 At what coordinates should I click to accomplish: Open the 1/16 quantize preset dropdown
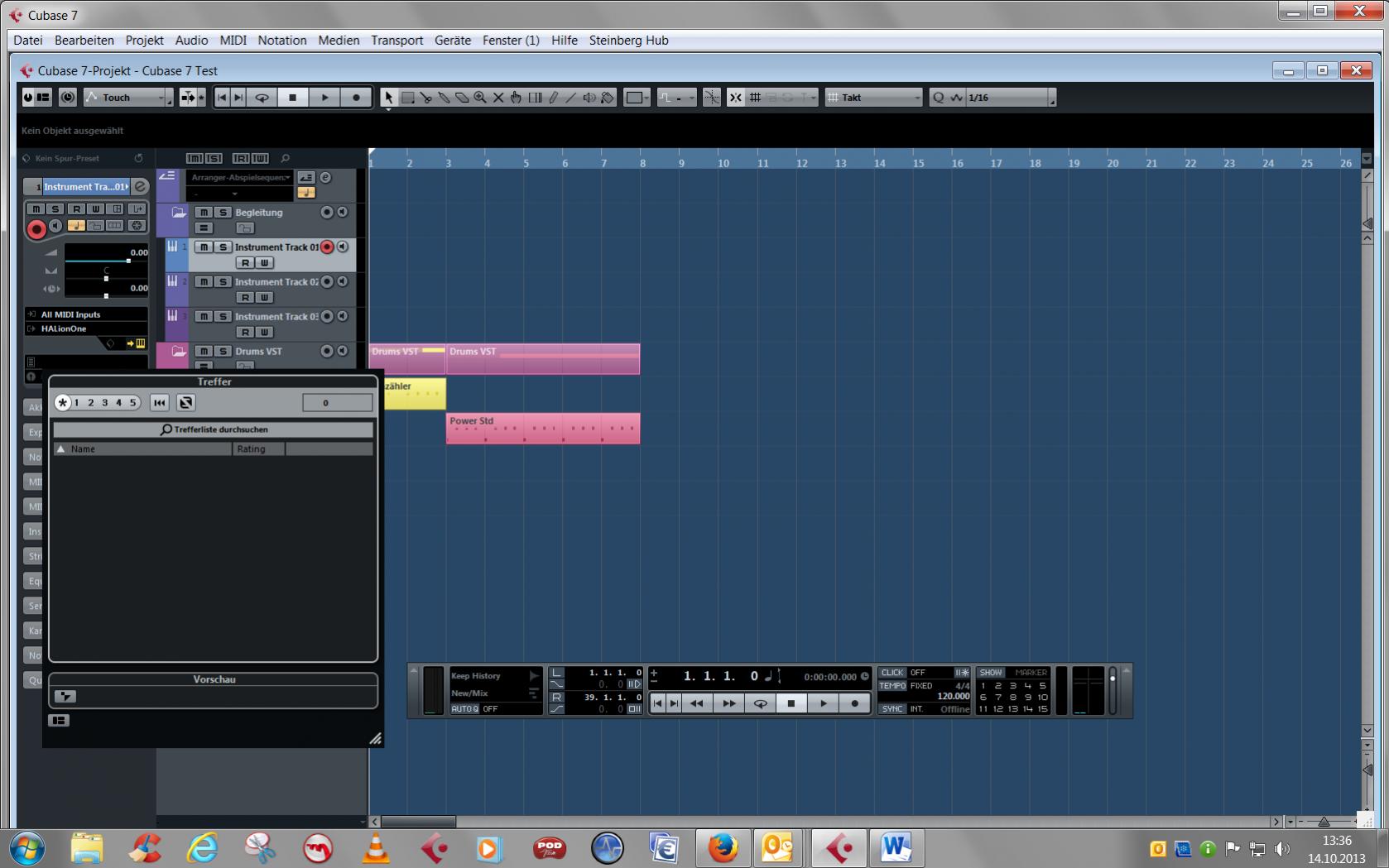click(x=1012, y=98)
